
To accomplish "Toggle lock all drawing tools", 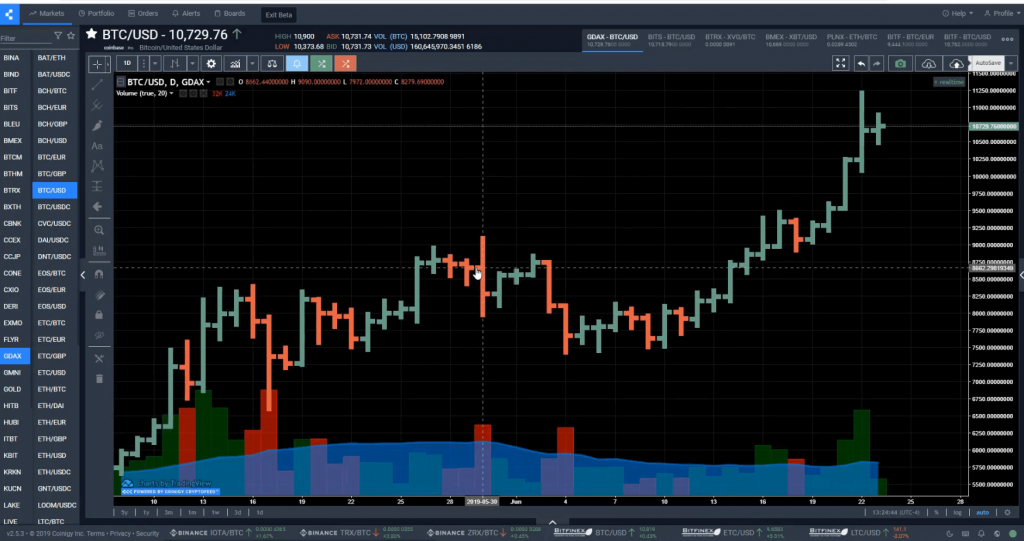I will [99, 315].
